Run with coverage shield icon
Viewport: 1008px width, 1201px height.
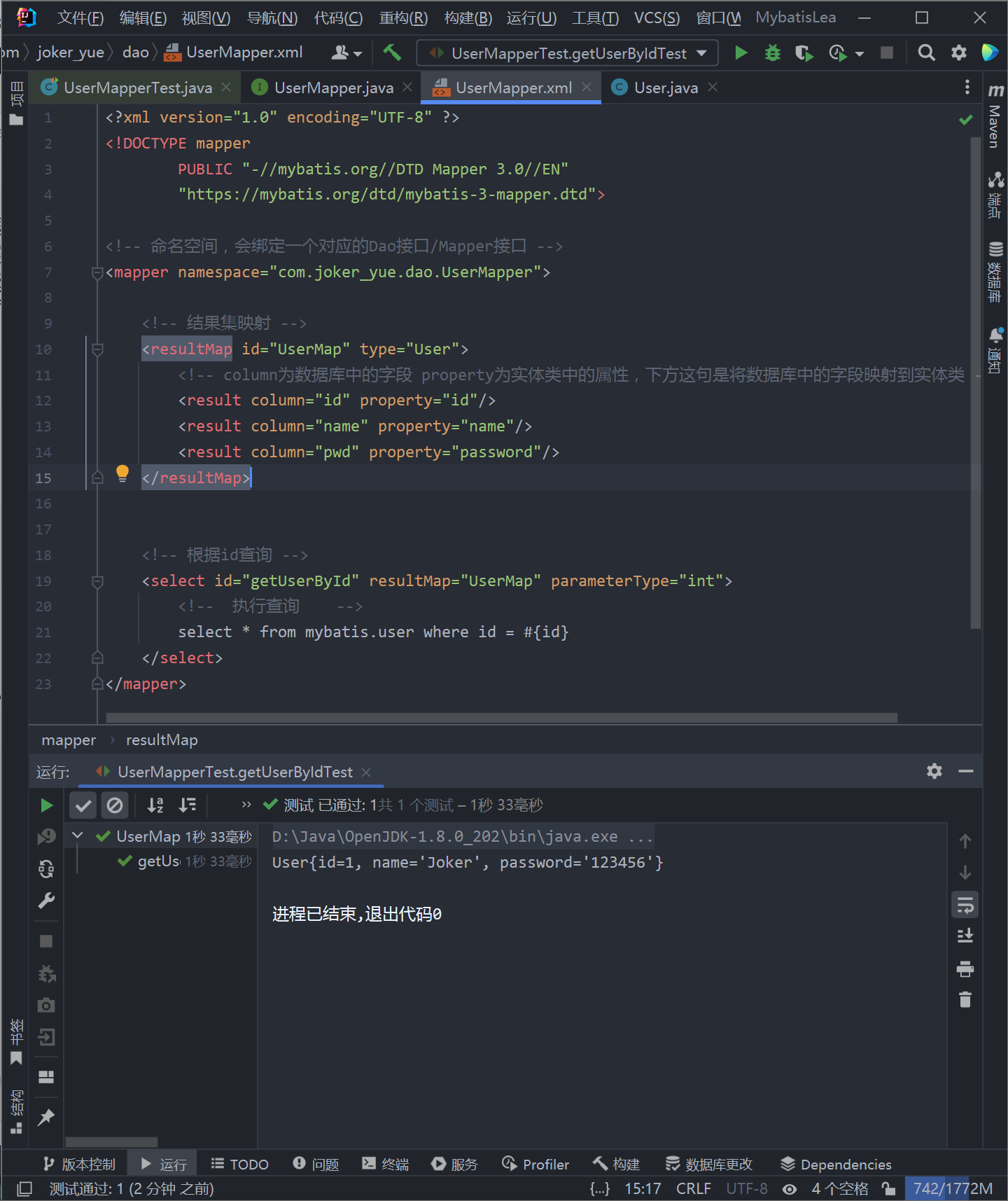(x=804, y=53)
